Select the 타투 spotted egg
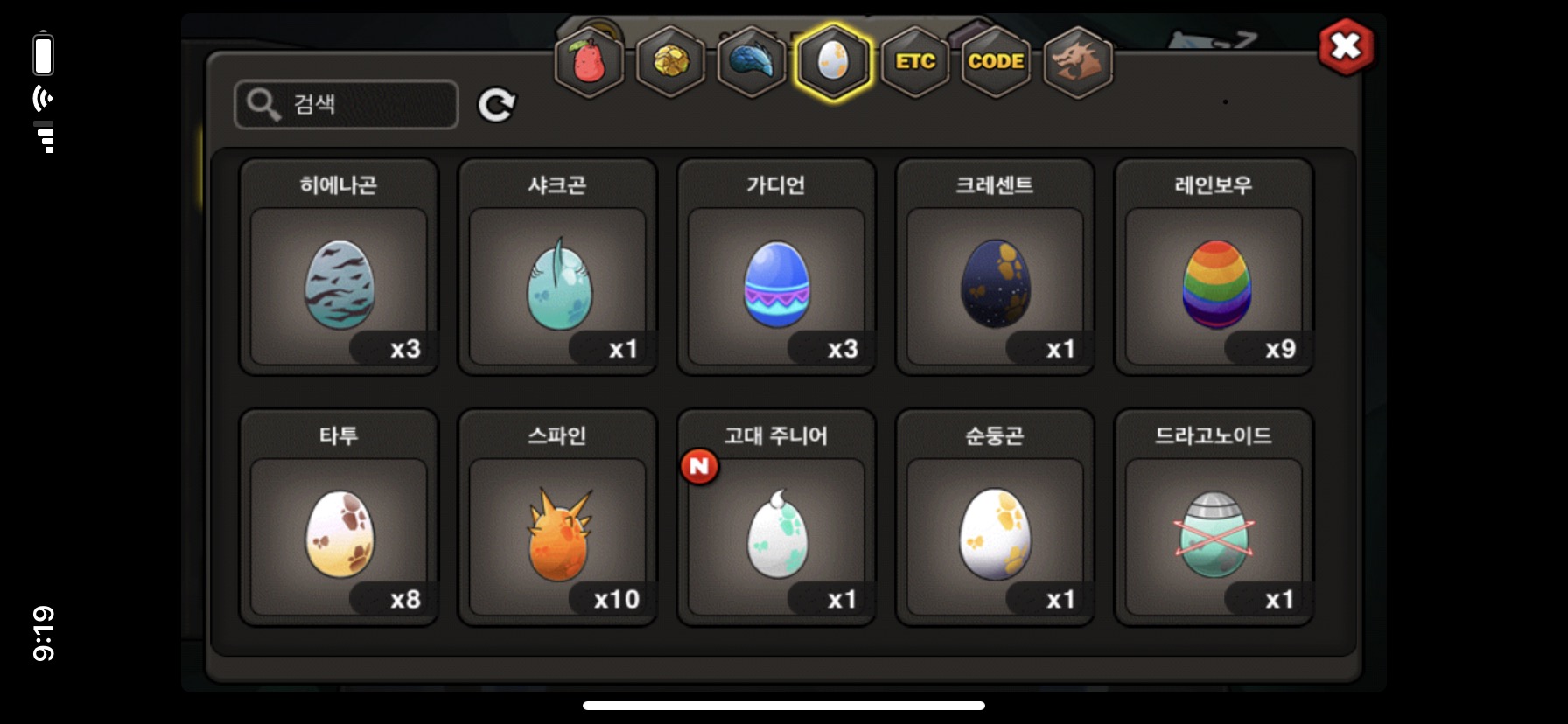This screenshot has height=724, width=1568. coord(339,518)
